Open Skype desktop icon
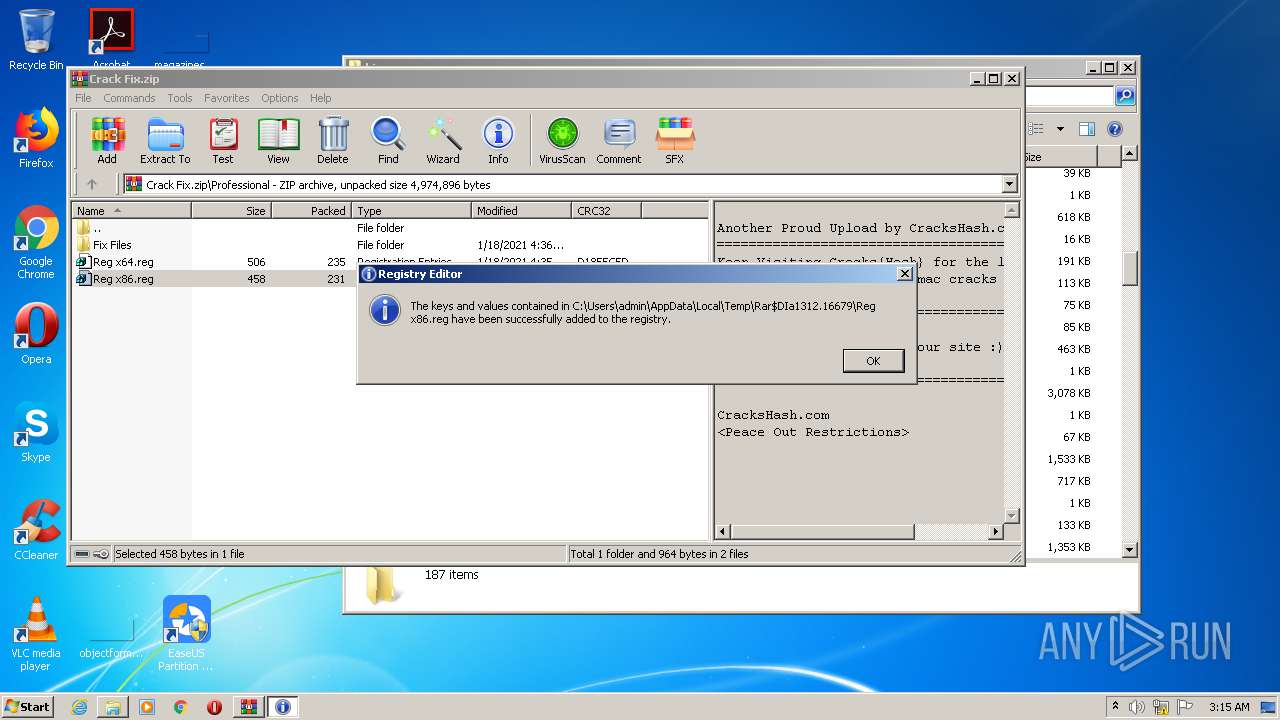 (x=36, y=432)
